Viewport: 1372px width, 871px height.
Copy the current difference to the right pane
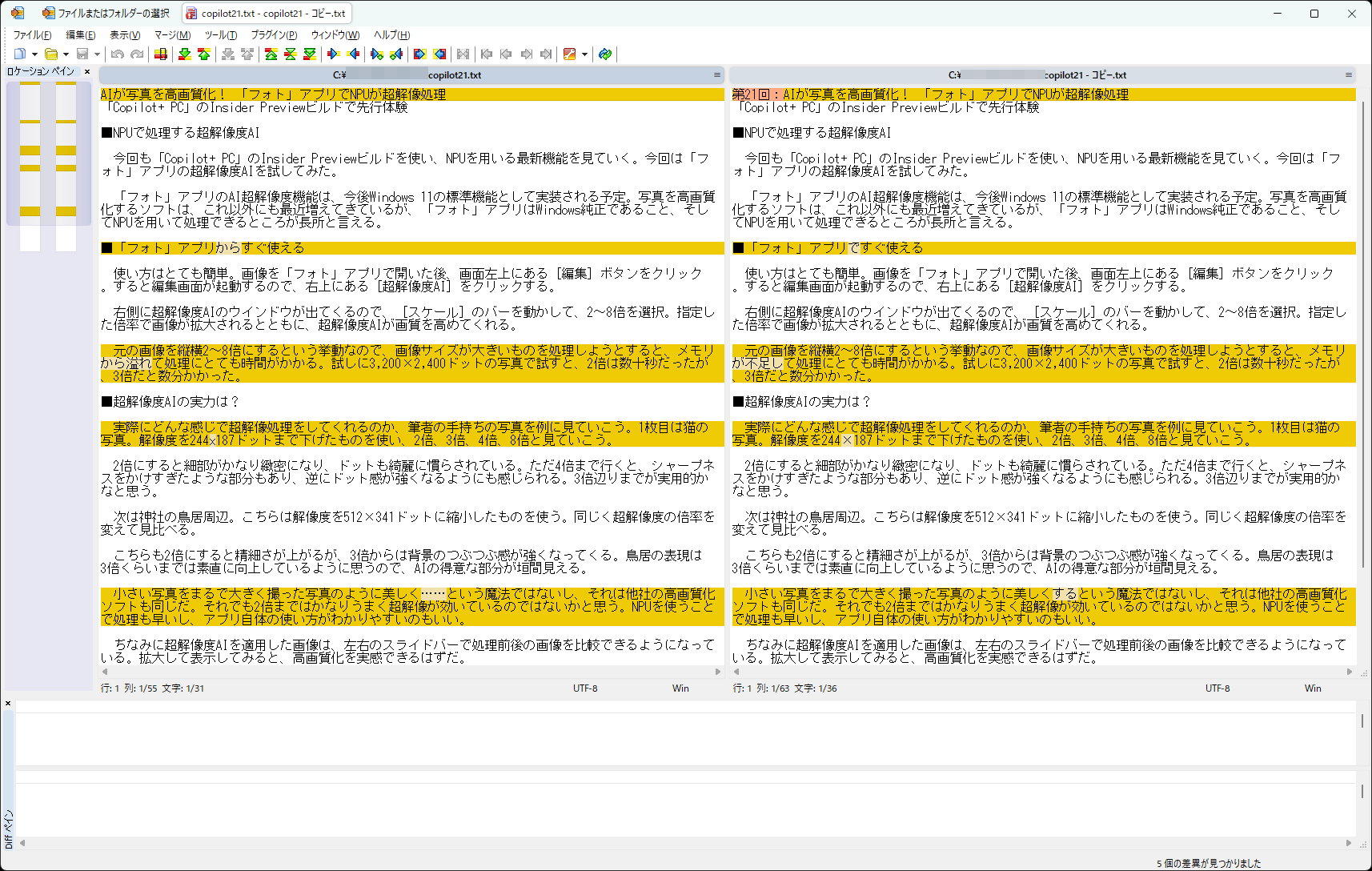point(333,54)
